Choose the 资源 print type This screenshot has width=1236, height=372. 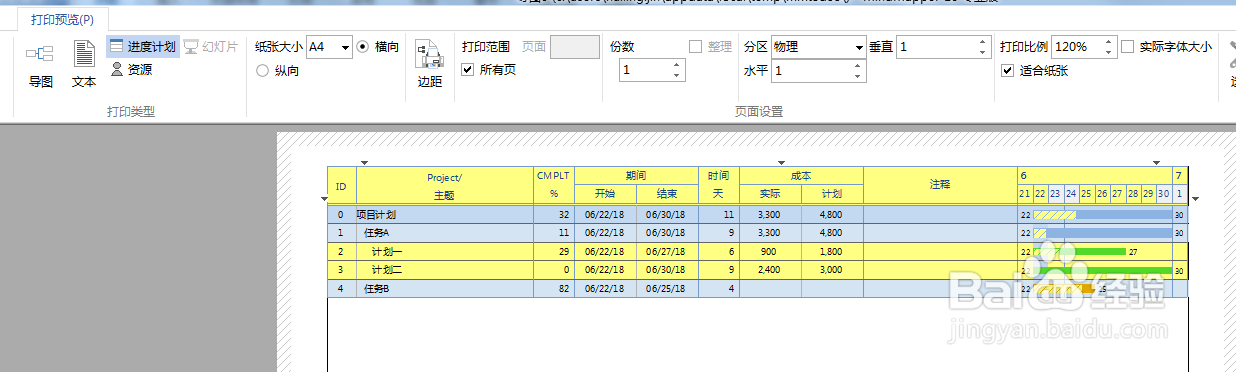pos(131,69)
